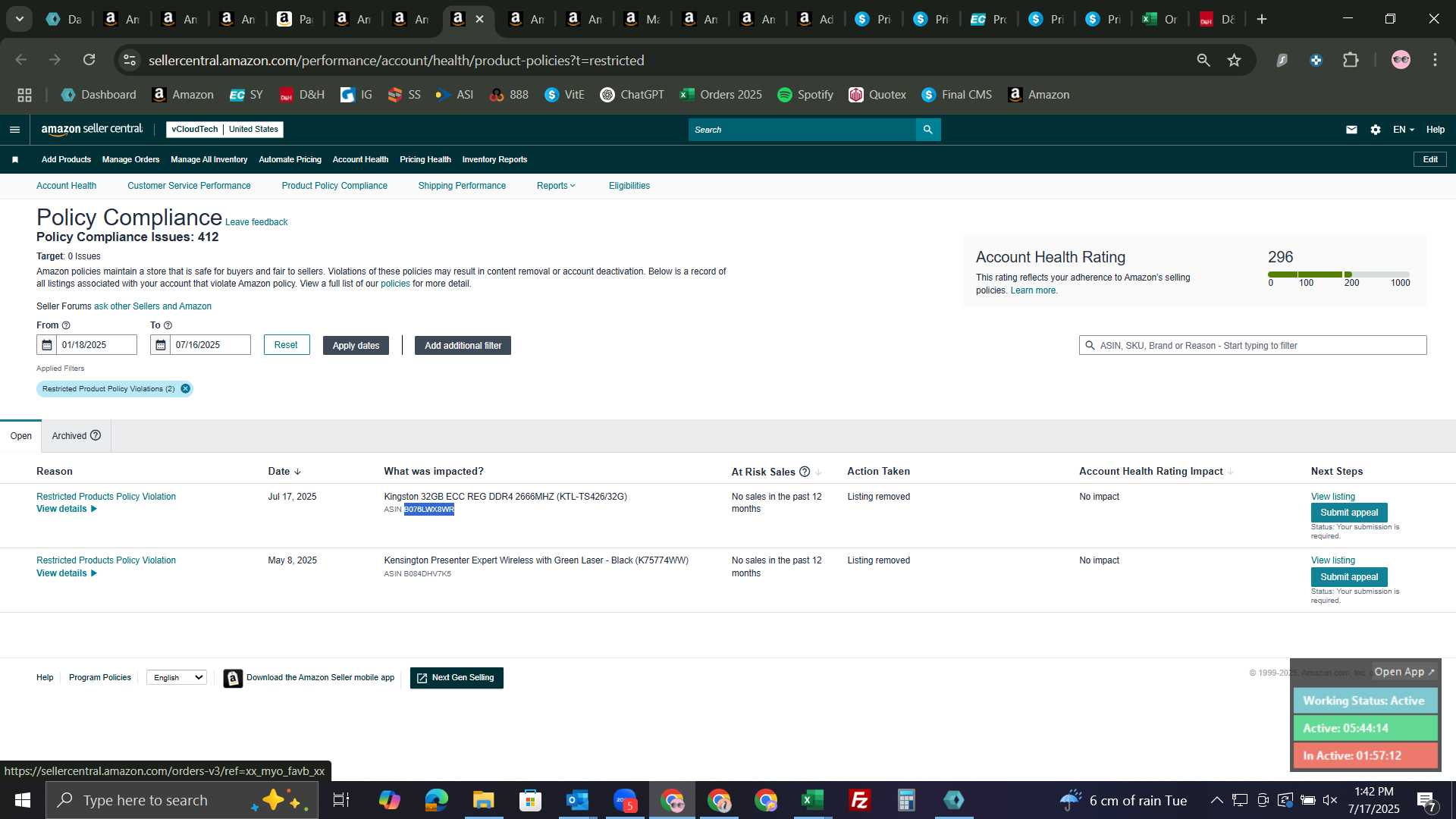This screenshot has height=819, width=1456.
Task: Open File Explorer from the taskbar
Action: (x=483, y=800)
